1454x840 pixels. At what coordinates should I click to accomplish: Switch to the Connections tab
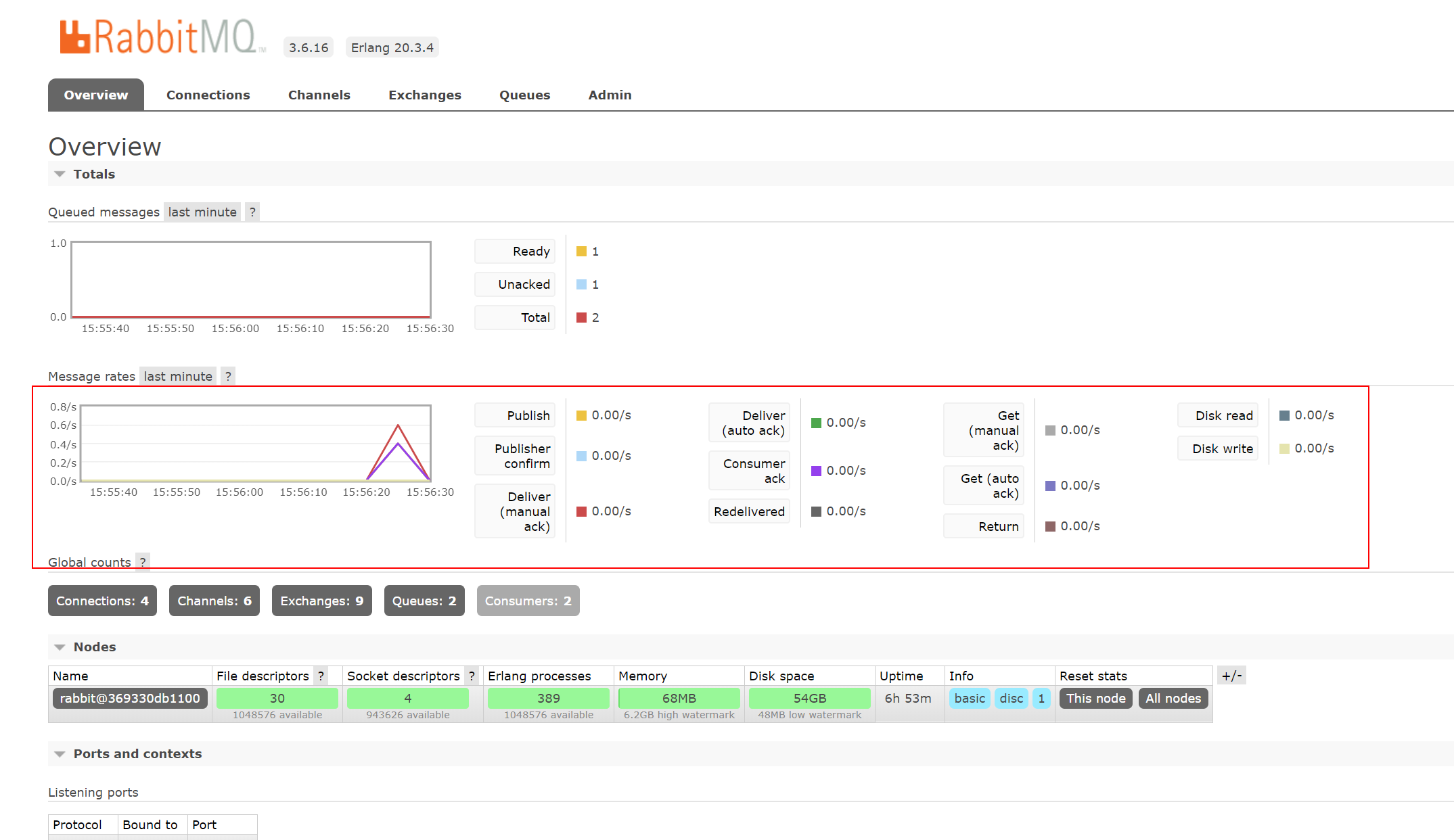208,95
